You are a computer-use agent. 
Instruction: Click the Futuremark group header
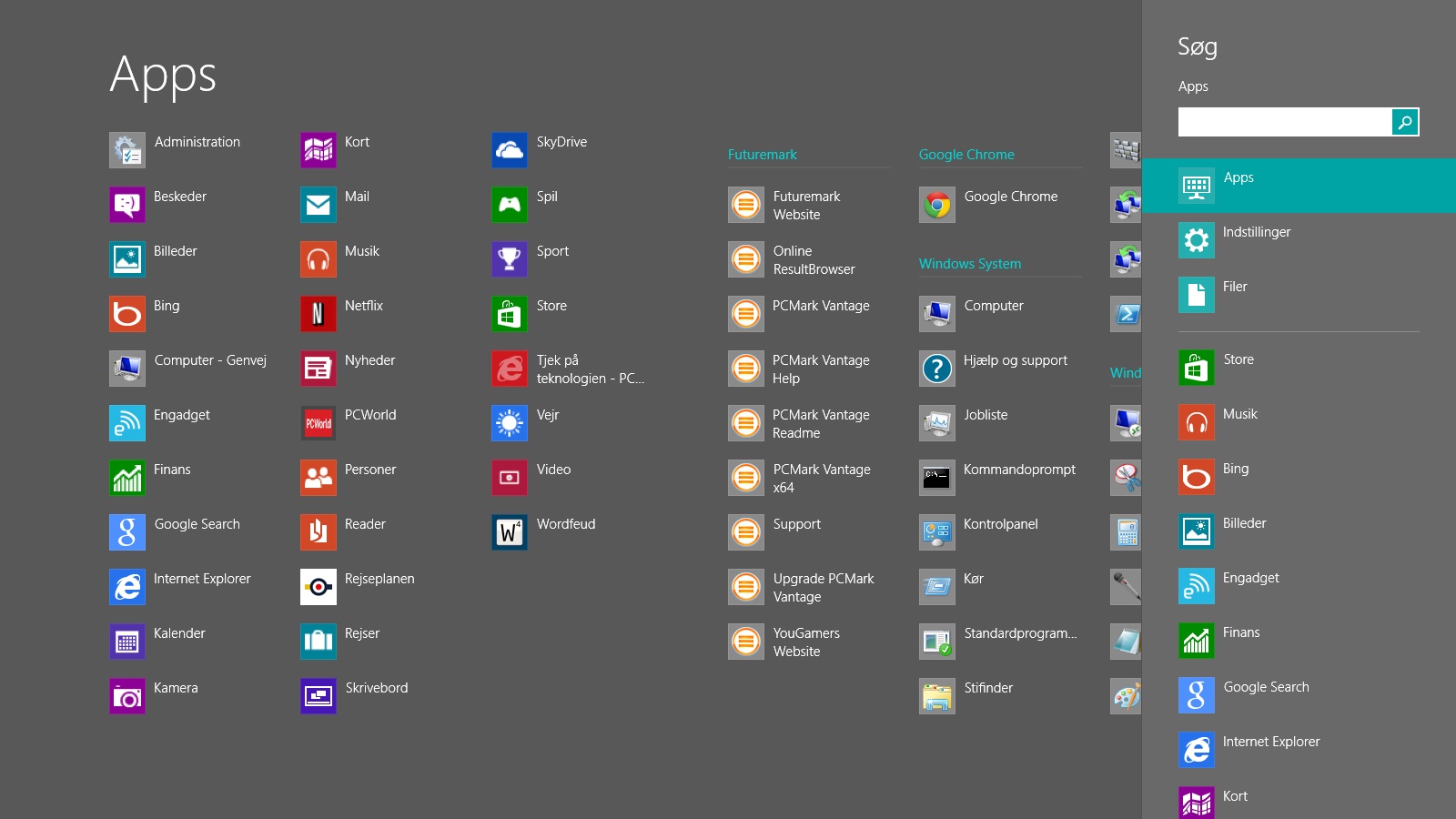(x=762, y=155)
